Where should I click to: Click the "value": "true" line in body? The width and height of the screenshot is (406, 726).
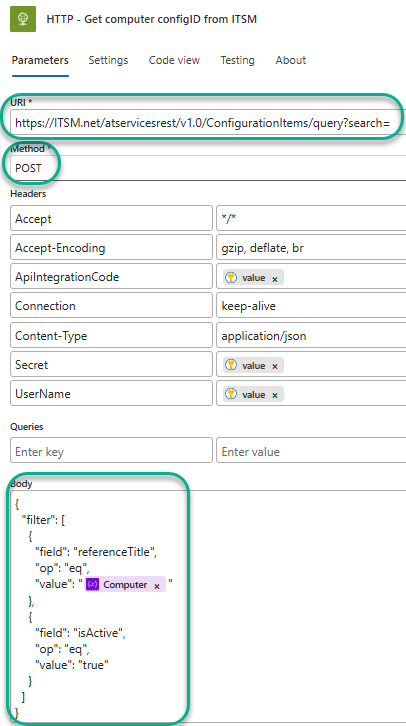(x=72, y=664)
